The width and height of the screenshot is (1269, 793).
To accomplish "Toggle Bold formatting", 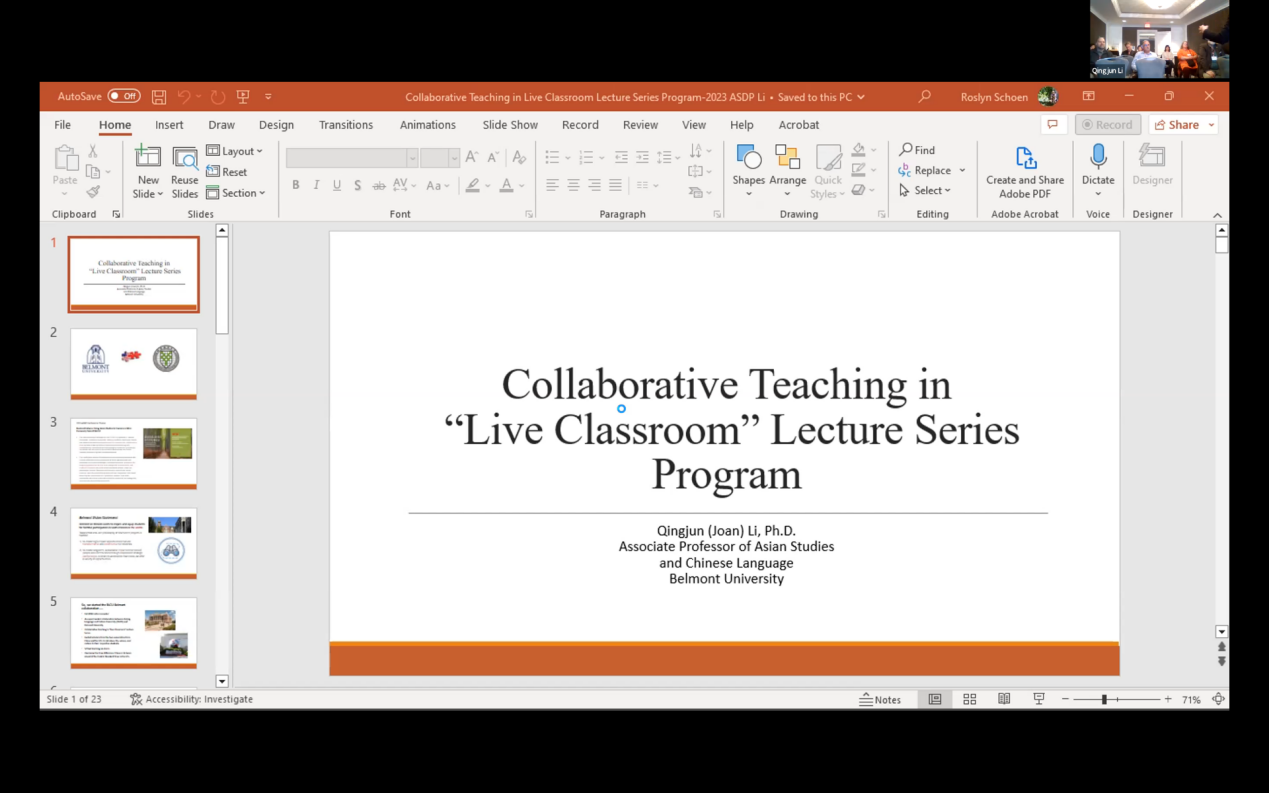I will (296, 185).
